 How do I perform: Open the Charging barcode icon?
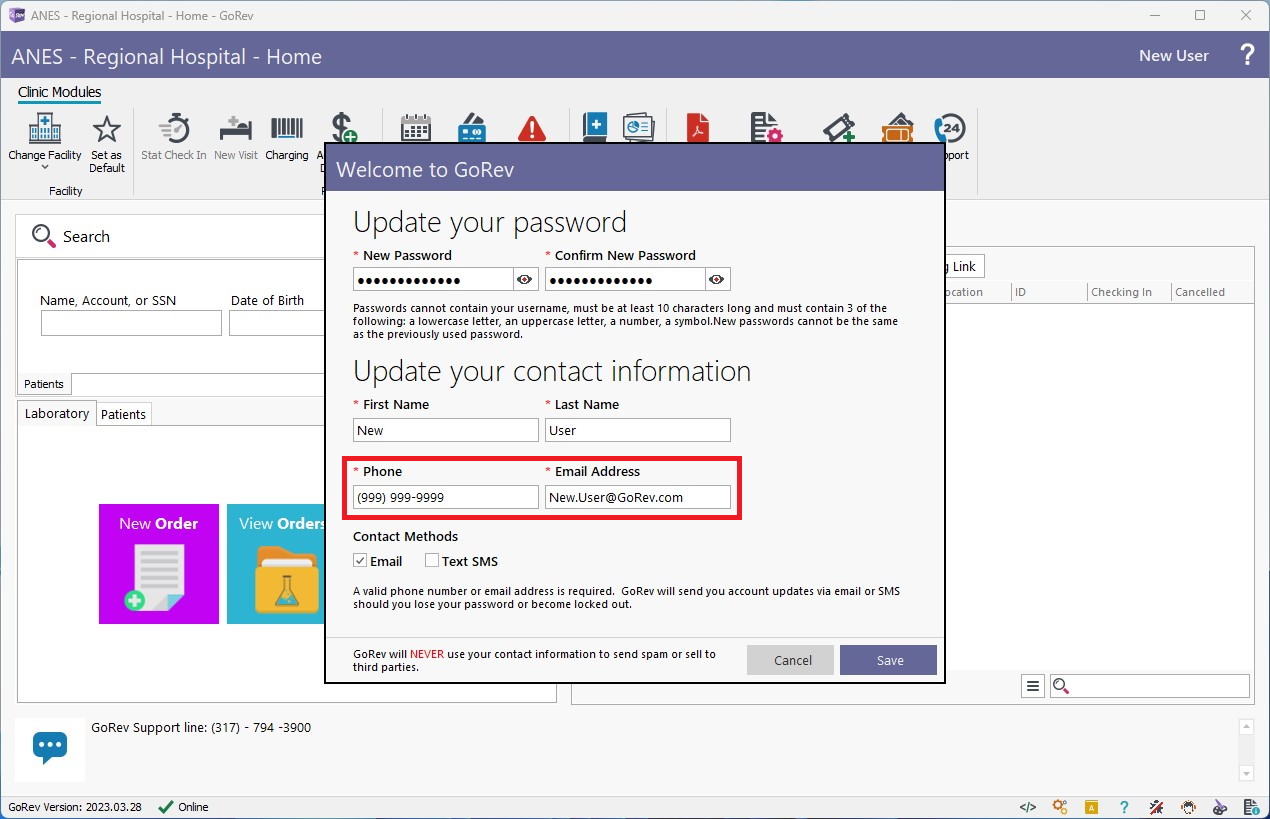287,129
